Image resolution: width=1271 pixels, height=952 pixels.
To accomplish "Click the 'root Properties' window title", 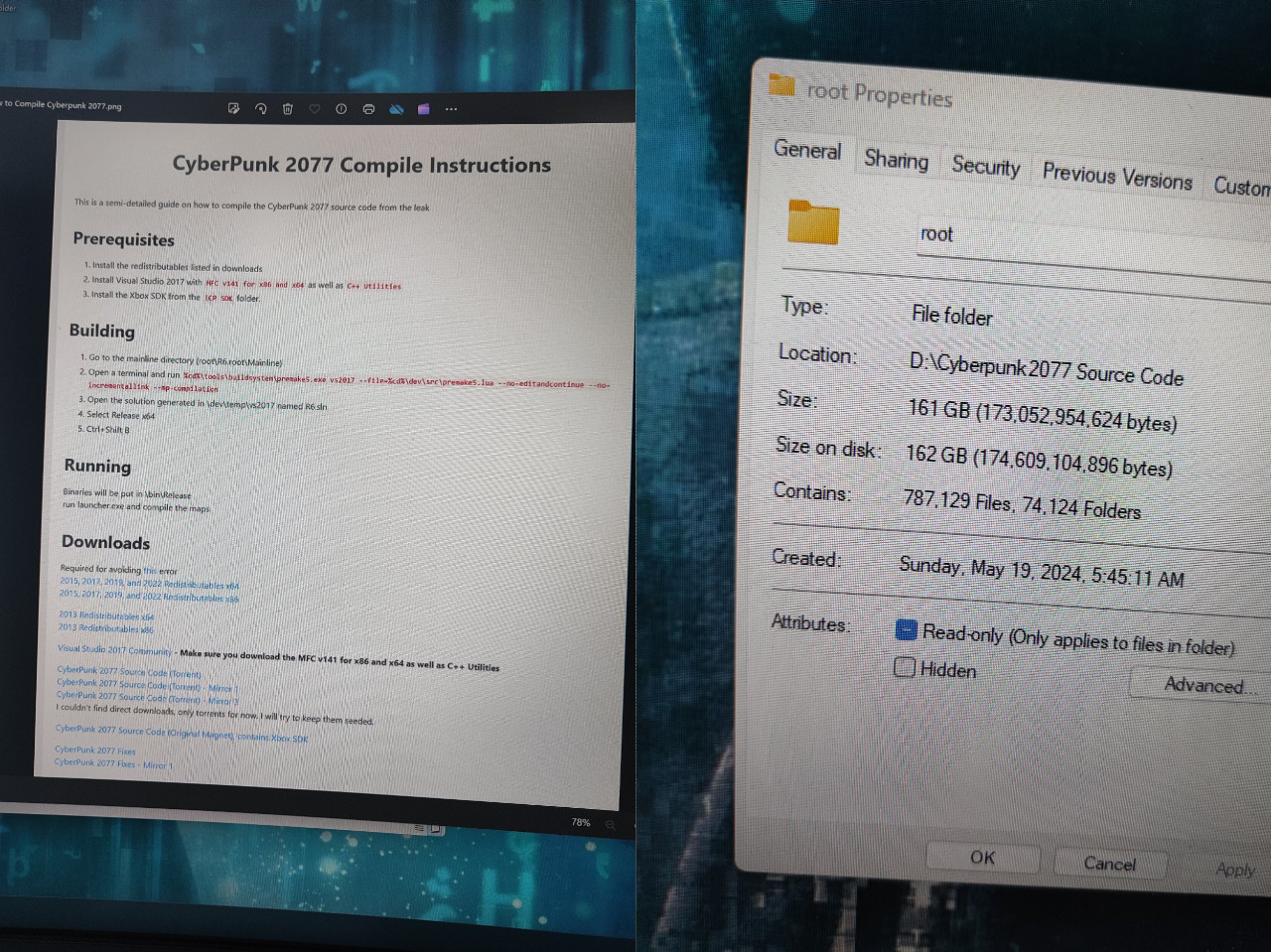I will 879,94.
